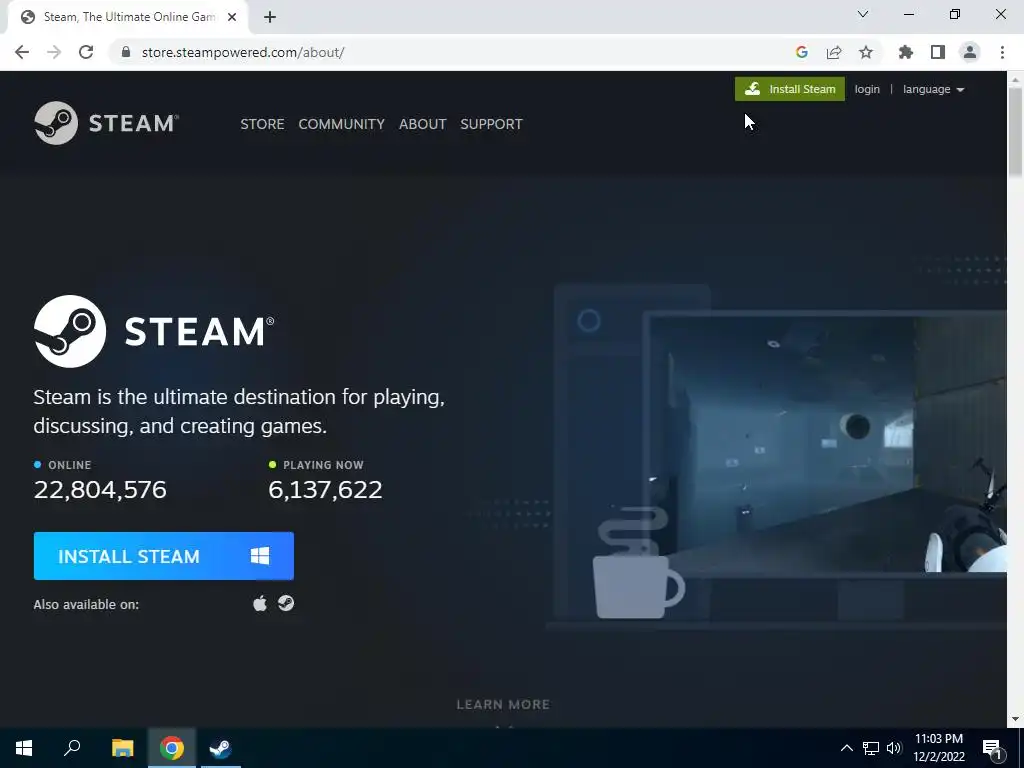1024x768 pixels.
Task: Open the Steam app from the taskbar
Action: click(221, 748)
